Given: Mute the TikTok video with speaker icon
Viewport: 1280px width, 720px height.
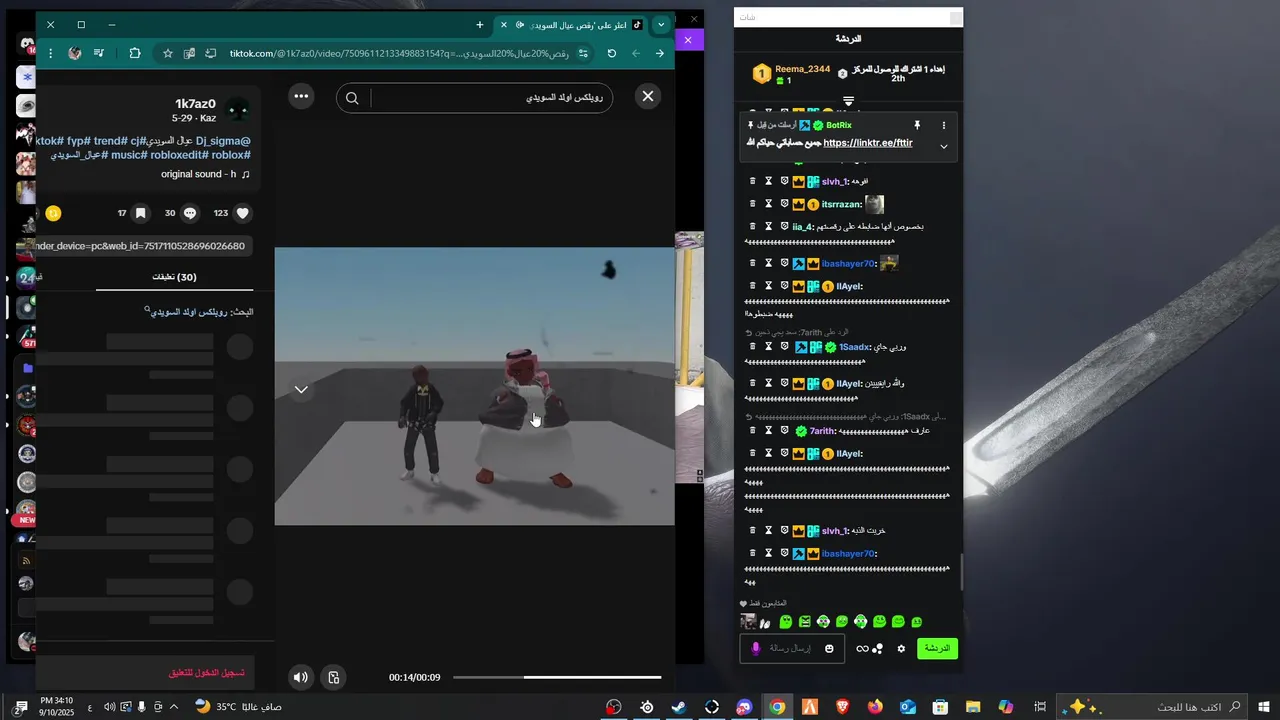Looking at the screenshot, I should pos(300,677).
